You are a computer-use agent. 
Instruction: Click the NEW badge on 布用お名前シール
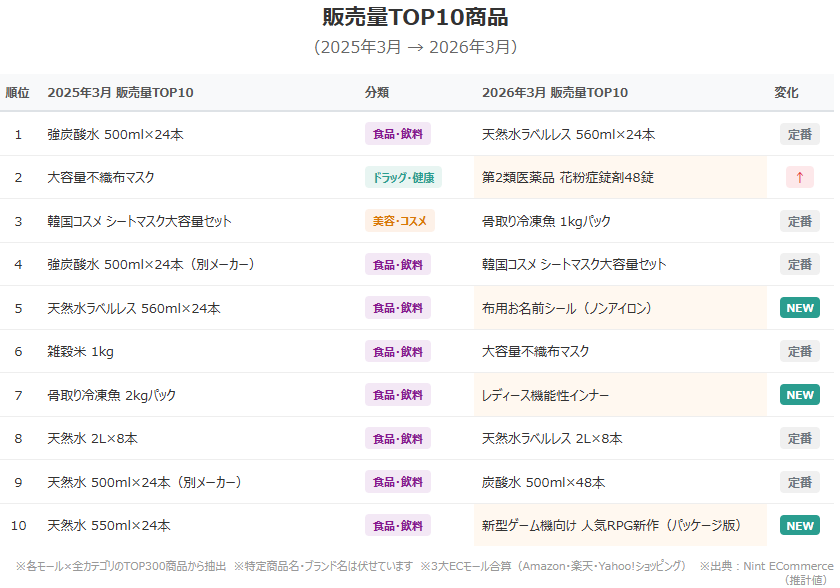tap(799, 308)
